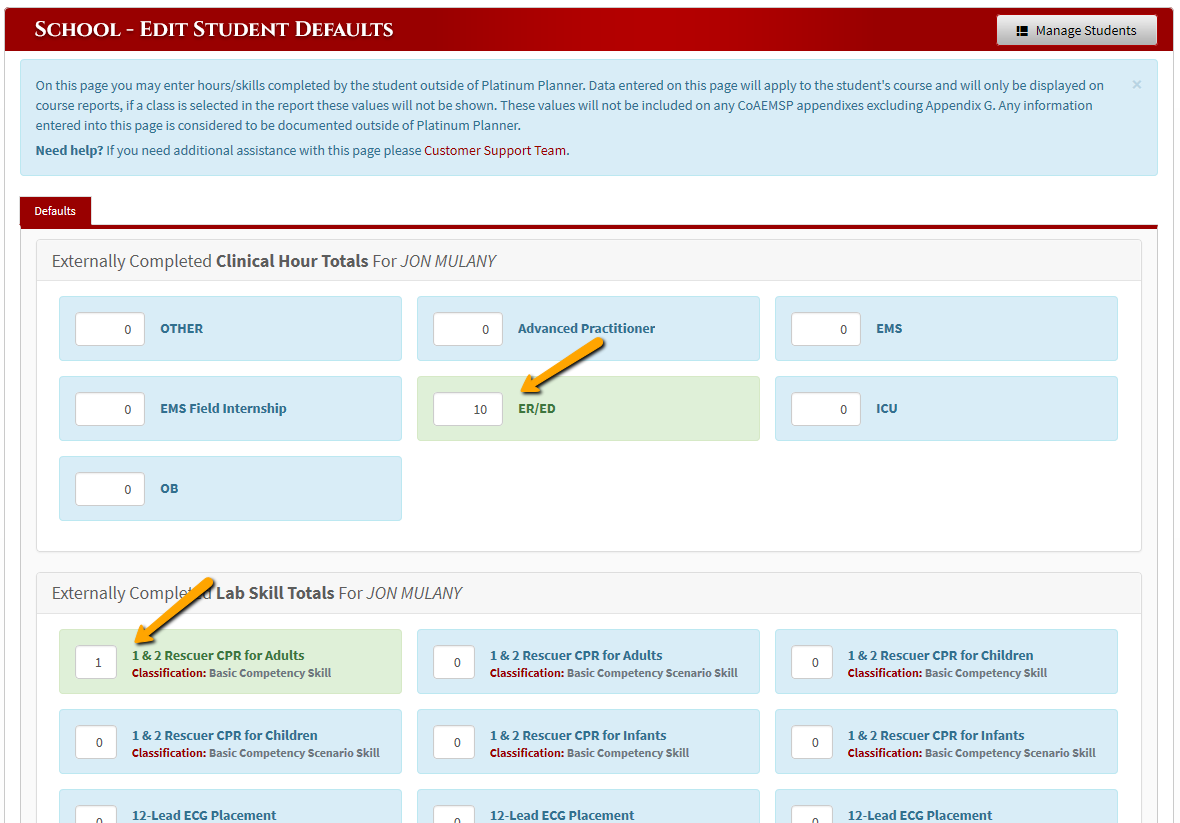
Task: Dismiss the informational notice banner
Action: [1136, 85]
